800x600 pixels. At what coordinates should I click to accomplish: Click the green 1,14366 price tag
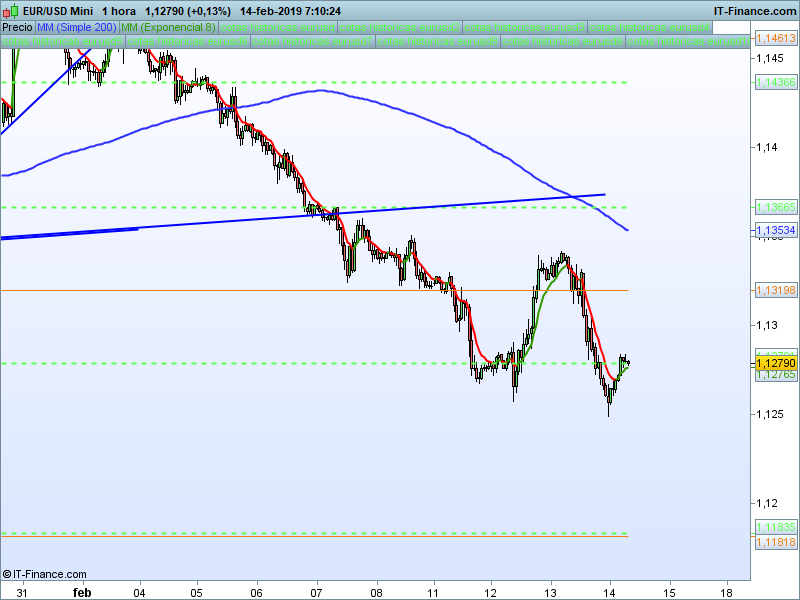[776, 82]
